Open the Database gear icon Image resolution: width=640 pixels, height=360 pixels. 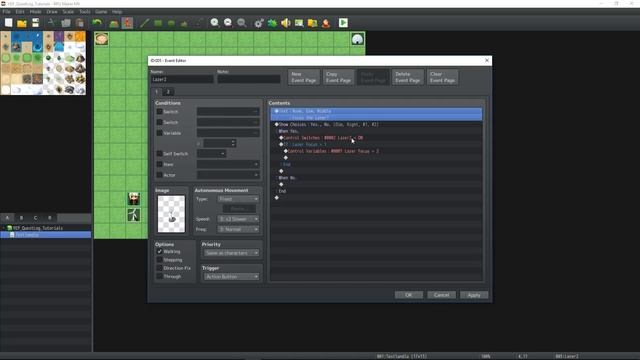tap(259, 23)
